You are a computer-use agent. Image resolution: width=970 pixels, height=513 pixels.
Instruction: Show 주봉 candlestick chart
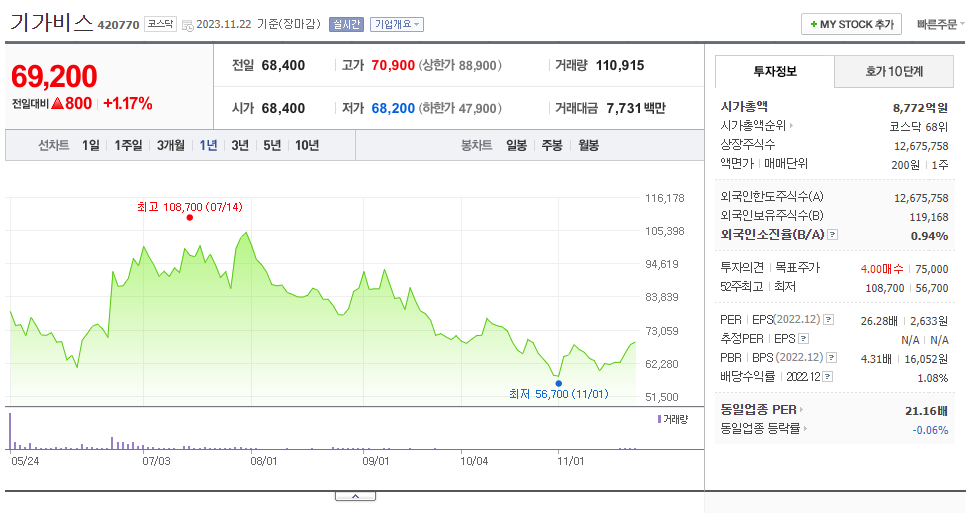[x=552, y=145]
